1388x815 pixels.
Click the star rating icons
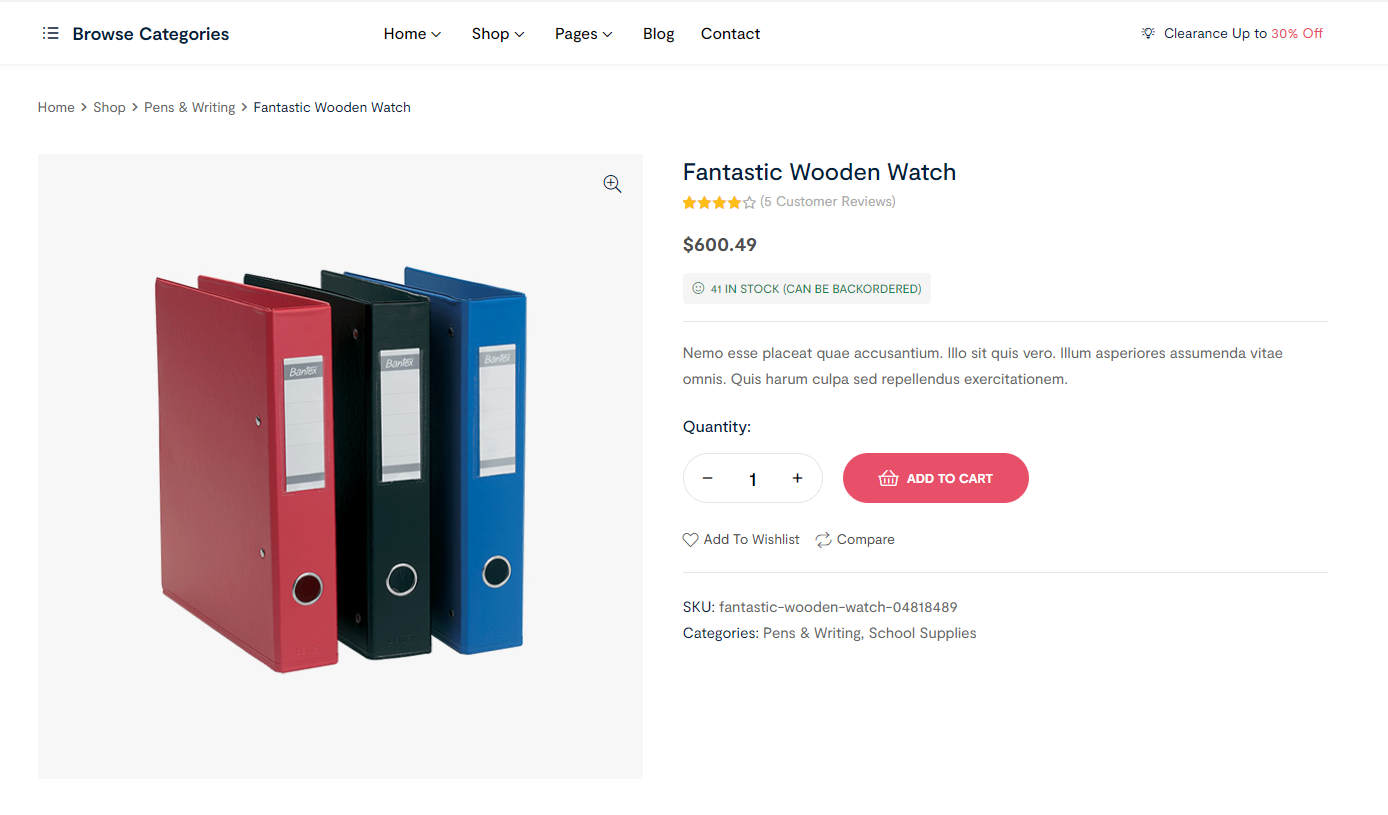[x=719, y=202]
